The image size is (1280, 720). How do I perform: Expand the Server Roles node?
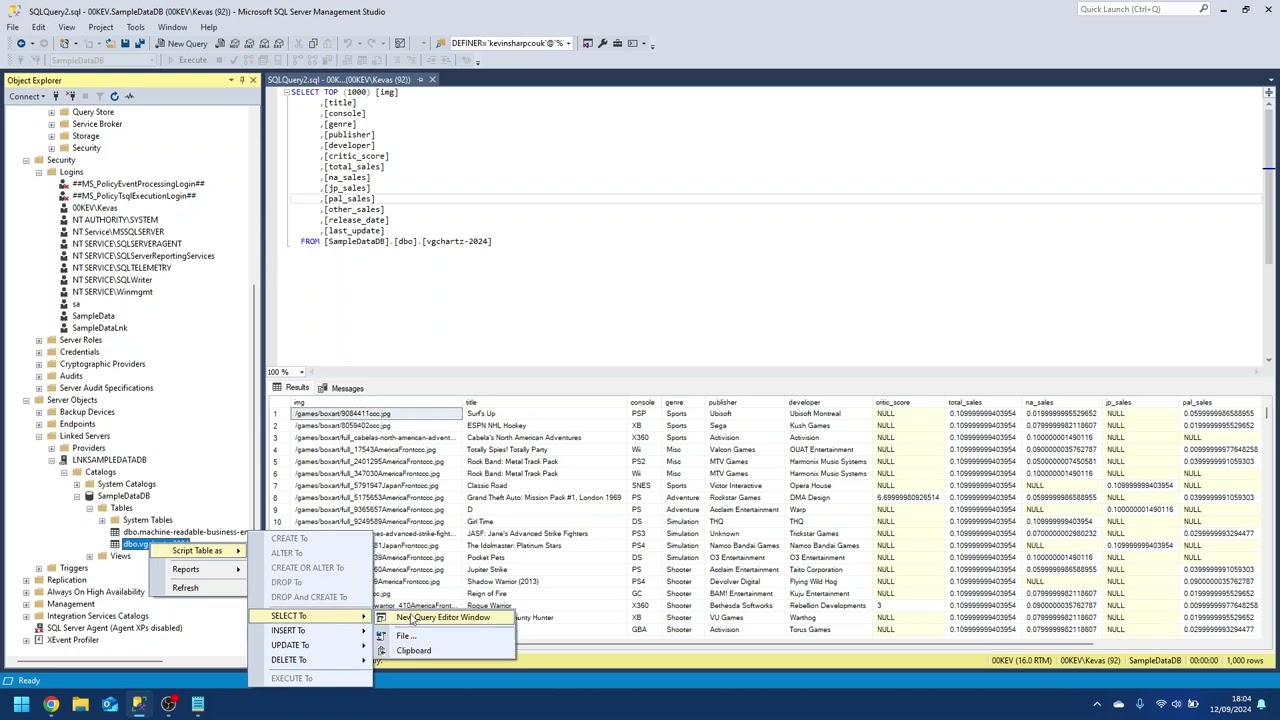[39, 340]
